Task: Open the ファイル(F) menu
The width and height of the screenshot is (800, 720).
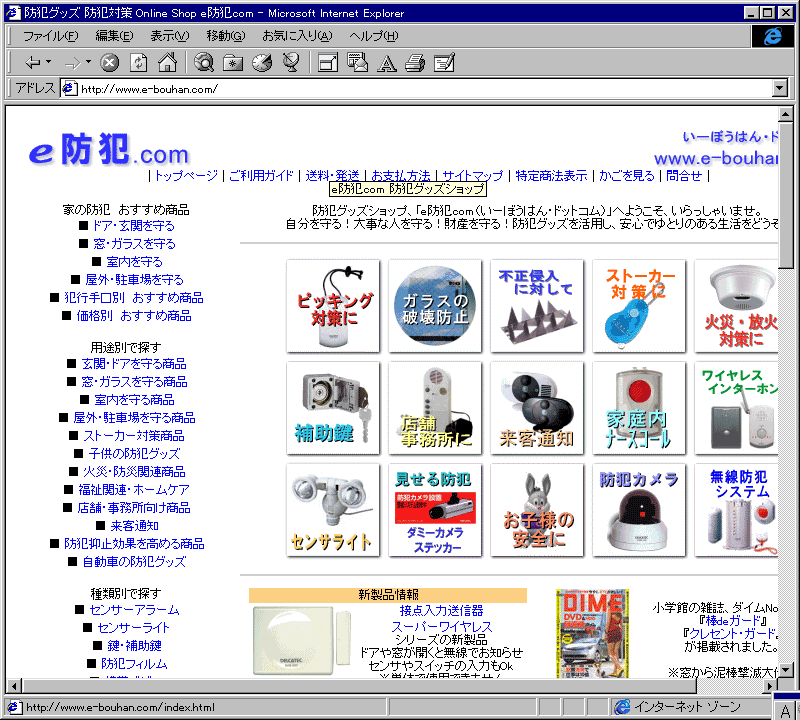Action: pyautogui.click(x=51, y=36)
